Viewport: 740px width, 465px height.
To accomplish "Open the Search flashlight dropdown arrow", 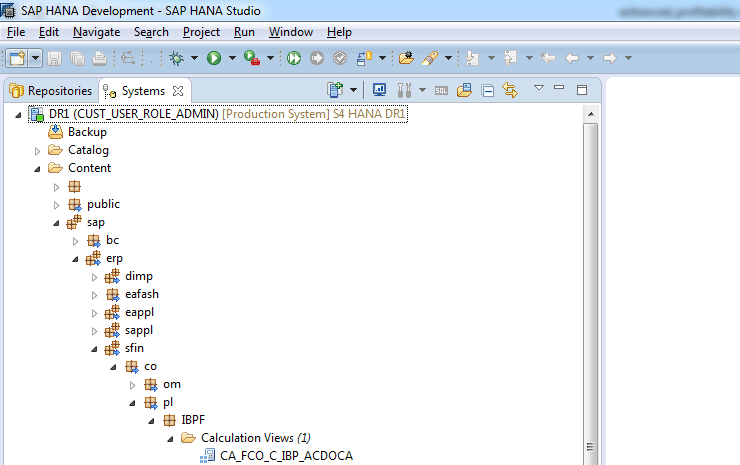I will 448,58.
